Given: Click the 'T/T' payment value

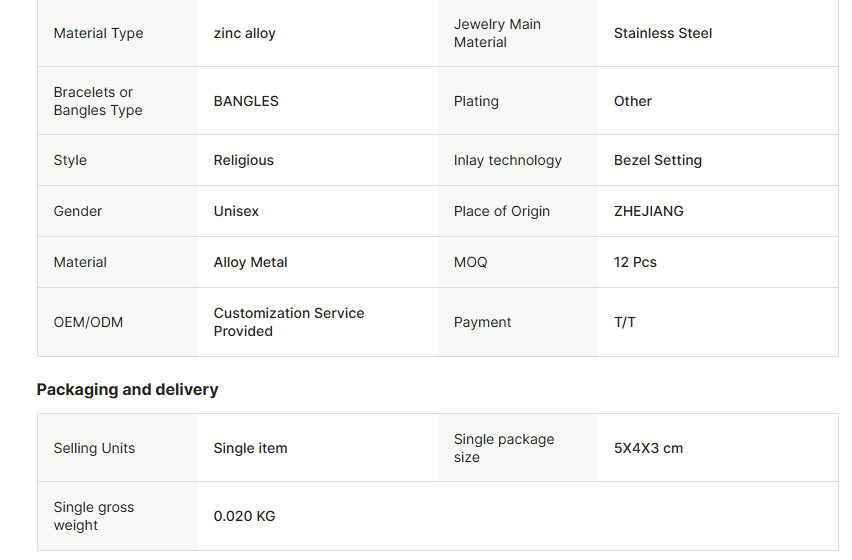Looking at the screenshot, I should point(625,322).
